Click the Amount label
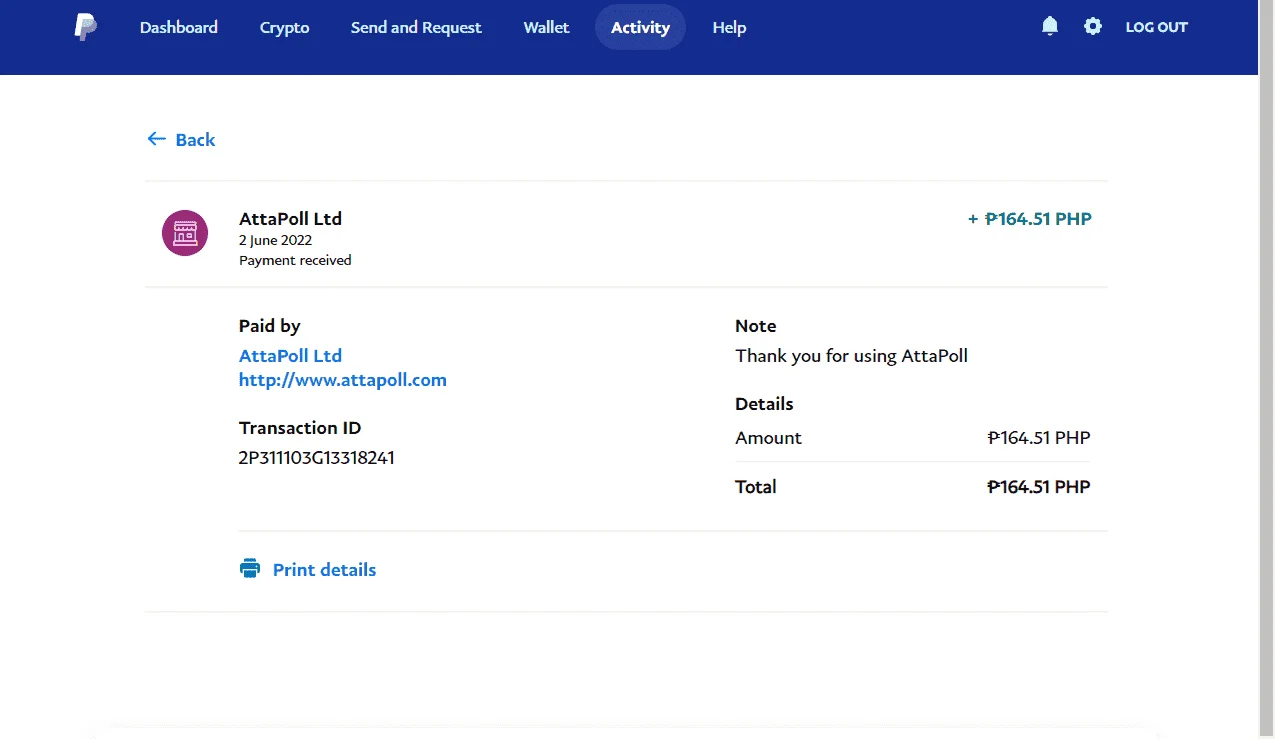 point(768,438)
